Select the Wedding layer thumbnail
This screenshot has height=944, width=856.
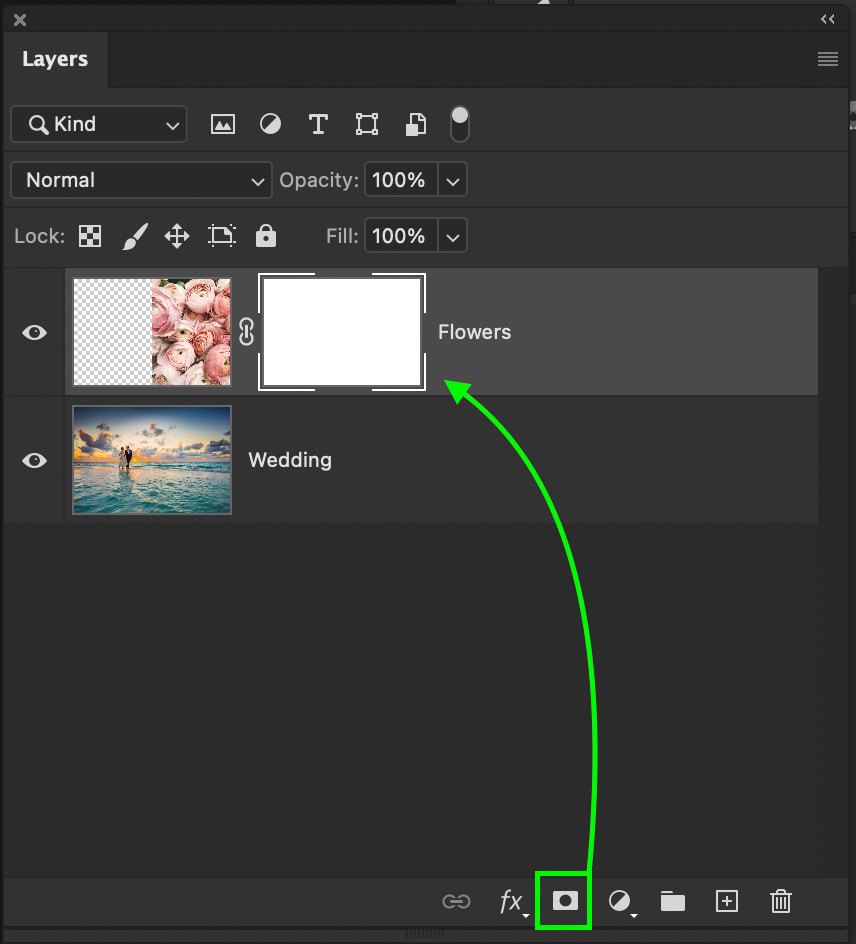tap(152, 460)
